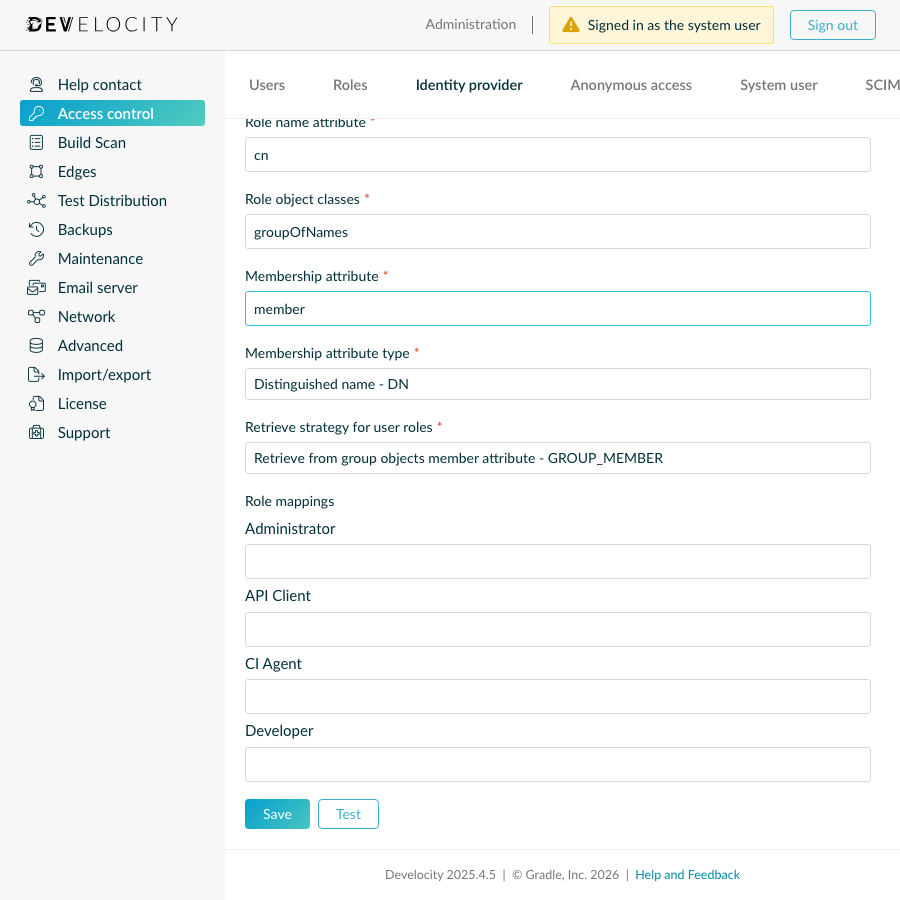Click the Administrator role mapping field
The height and width of the screenshot is (900, 900).
click(x=557, y=561)
